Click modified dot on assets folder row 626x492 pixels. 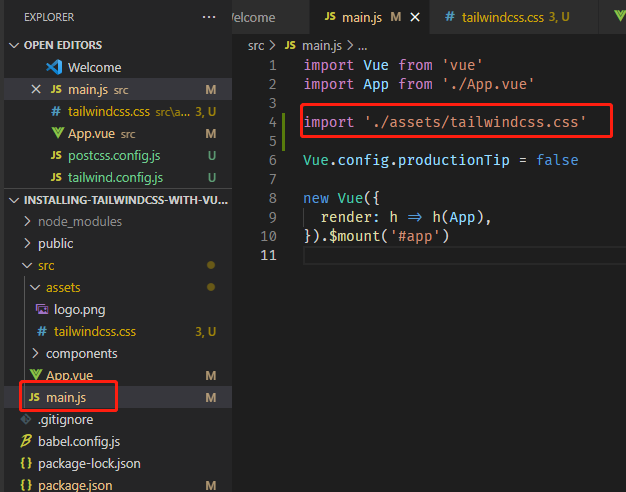tap(211, 287)
